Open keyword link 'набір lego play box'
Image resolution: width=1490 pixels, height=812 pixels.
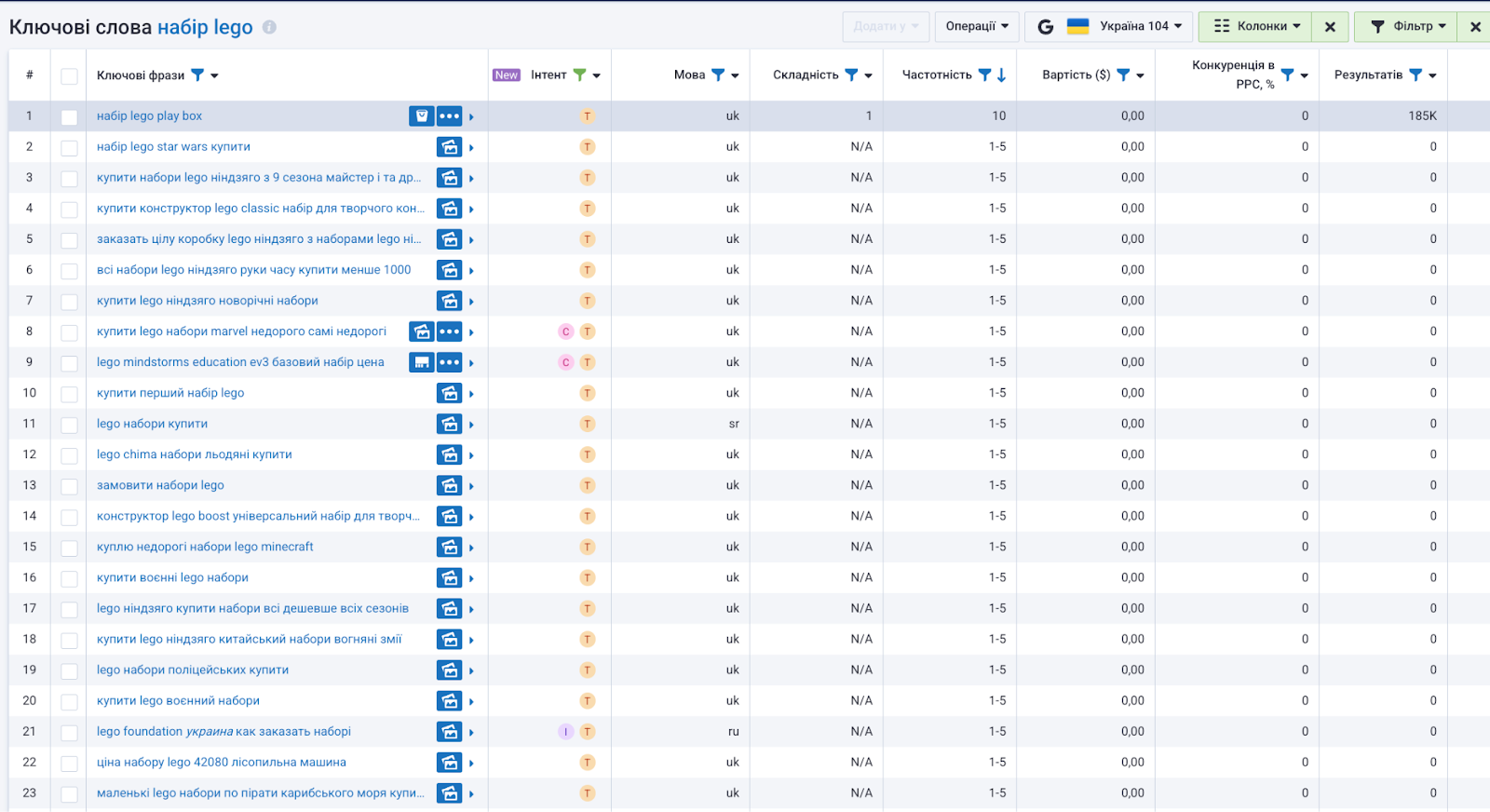point(149,116)
